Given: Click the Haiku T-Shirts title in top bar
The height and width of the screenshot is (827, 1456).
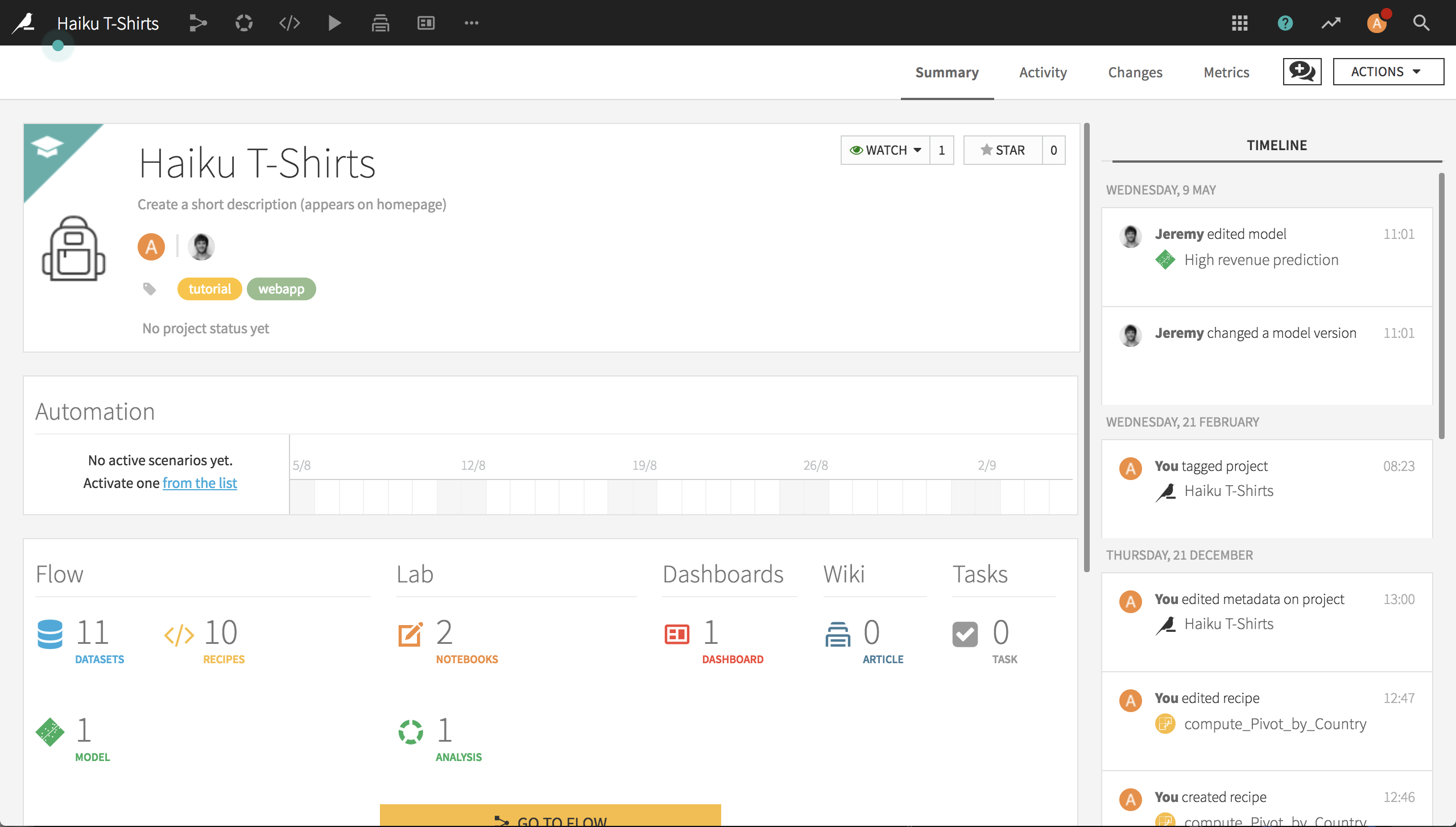Looking at the screenshot, I should tap(107, 23).
